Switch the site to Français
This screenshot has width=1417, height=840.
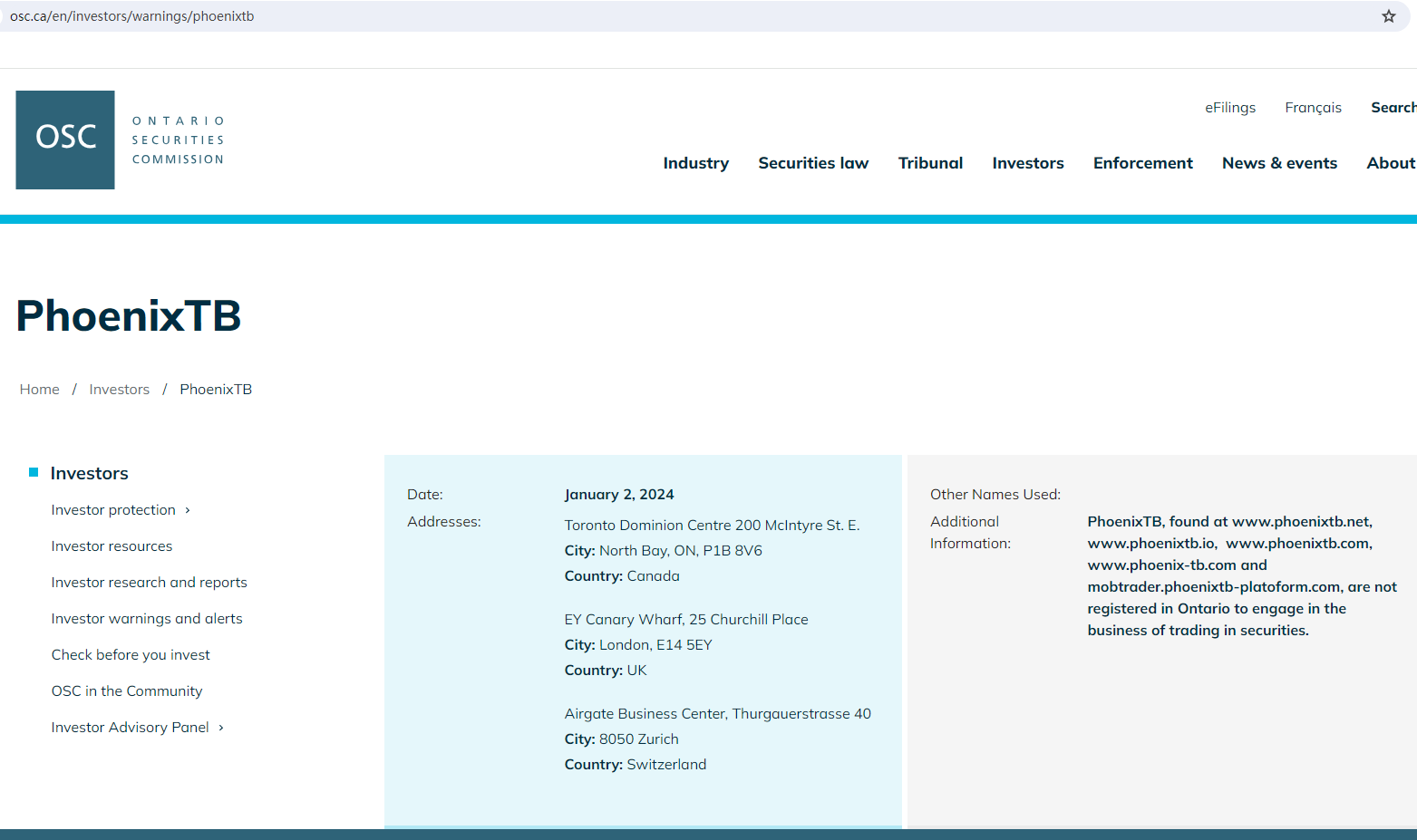point(1312,108)
